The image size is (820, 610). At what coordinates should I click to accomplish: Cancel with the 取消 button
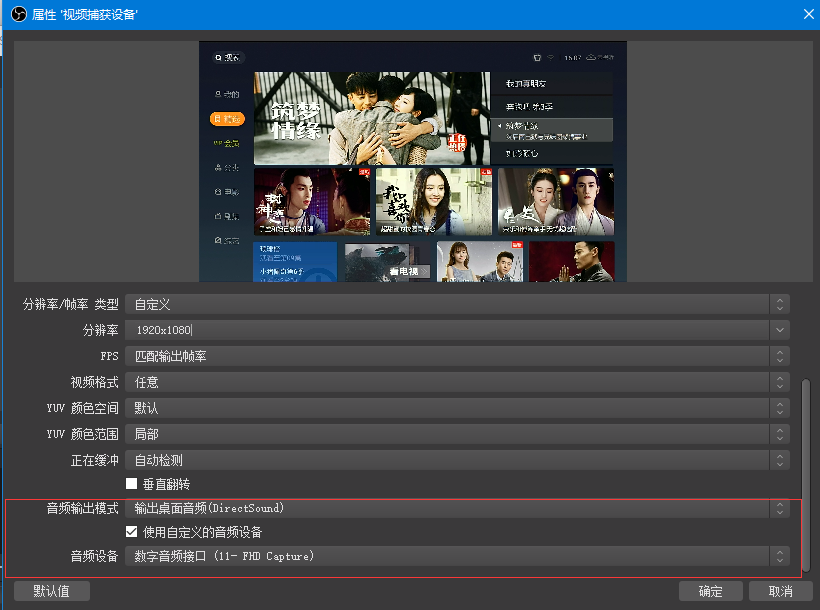coord(781,591)
